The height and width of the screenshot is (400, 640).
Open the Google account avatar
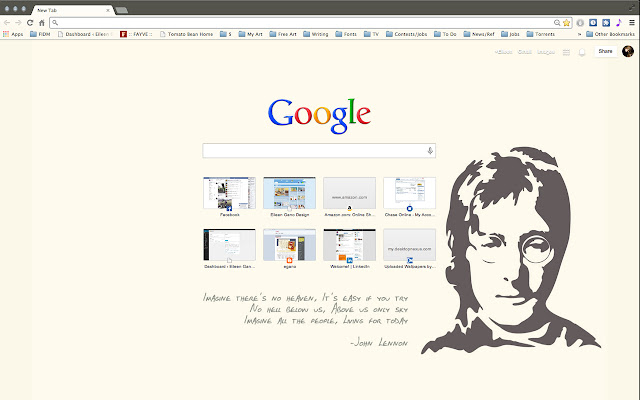click(628, 51)
